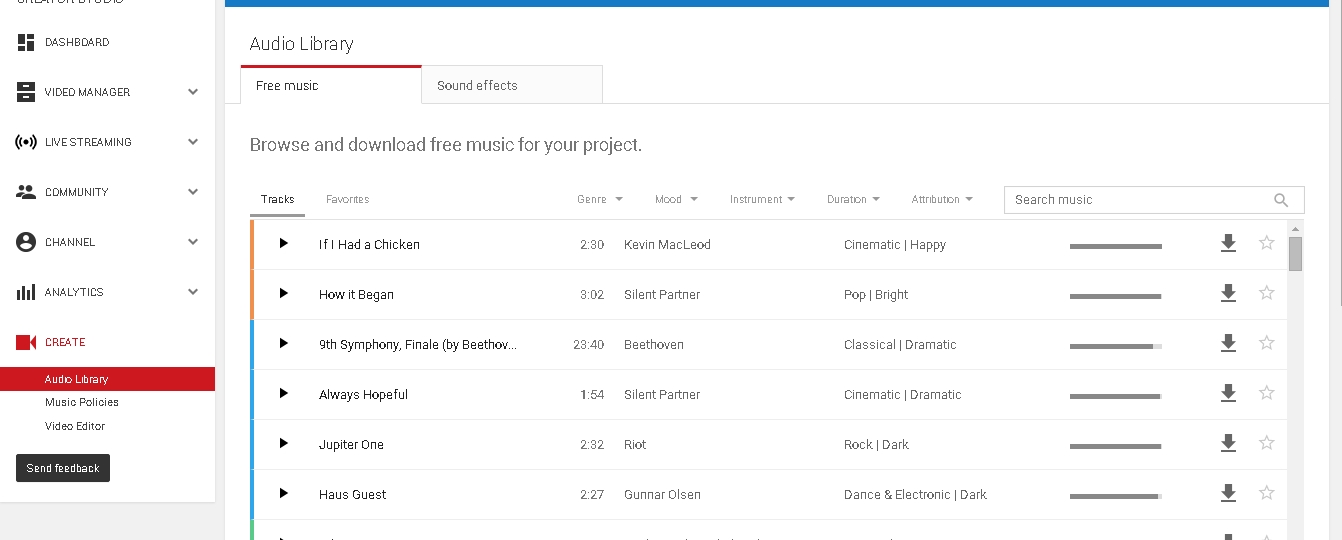Expand Video Manager section chevron
Screen dimensions: 1342x540
click(193, 92)
